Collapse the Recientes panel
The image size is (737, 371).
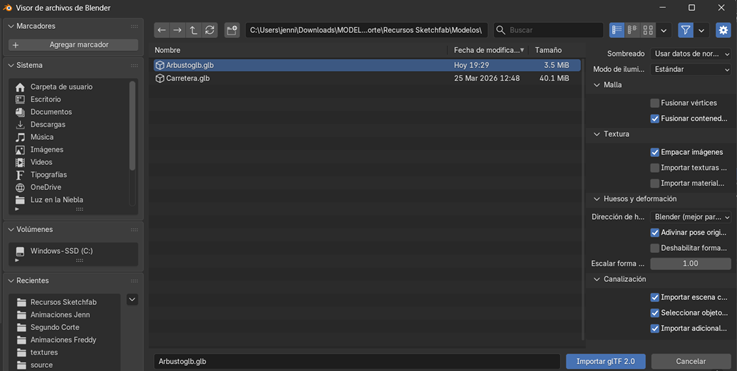coord(11,281)
